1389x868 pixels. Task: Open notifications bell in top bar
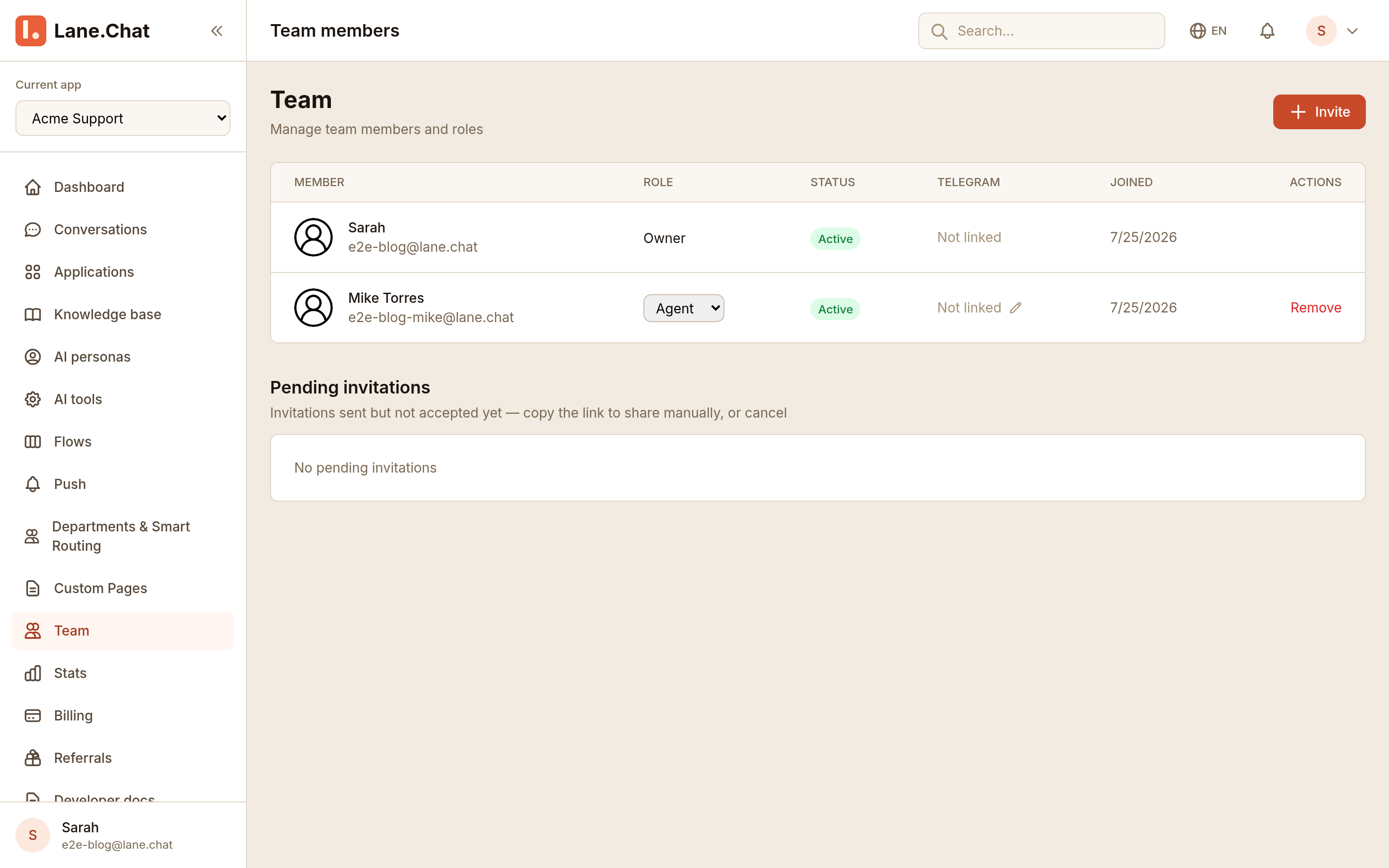pos(1267,30)
